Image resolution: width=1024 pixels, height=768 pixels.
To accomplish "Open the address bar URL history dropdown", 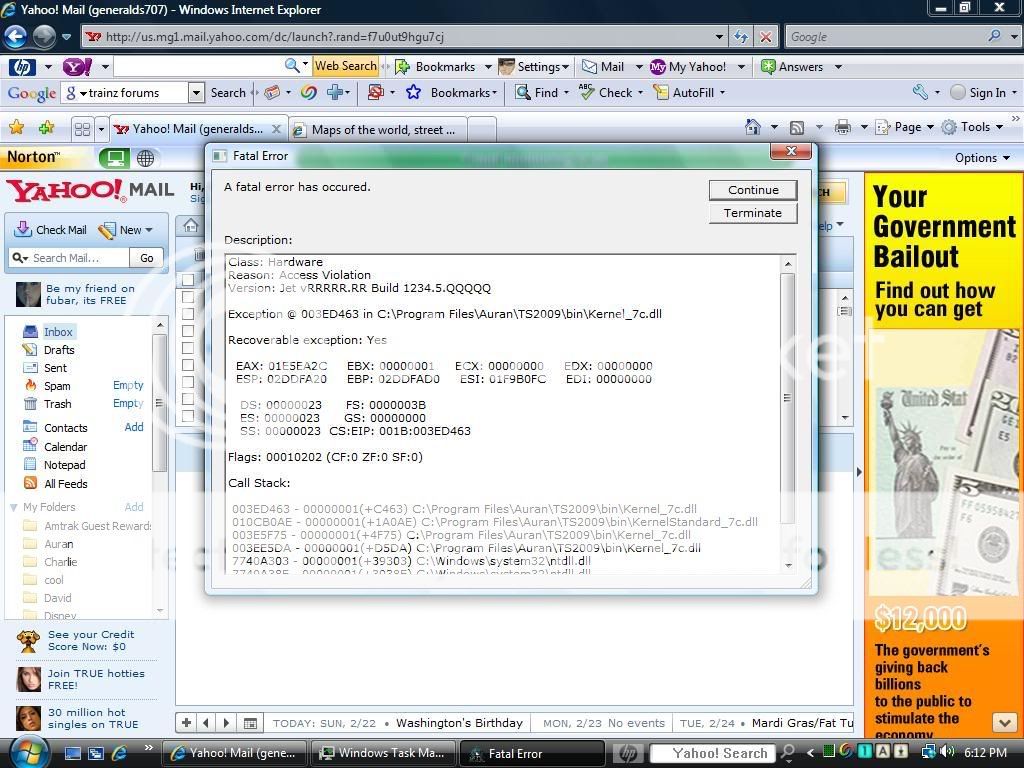I will [719, 37].
